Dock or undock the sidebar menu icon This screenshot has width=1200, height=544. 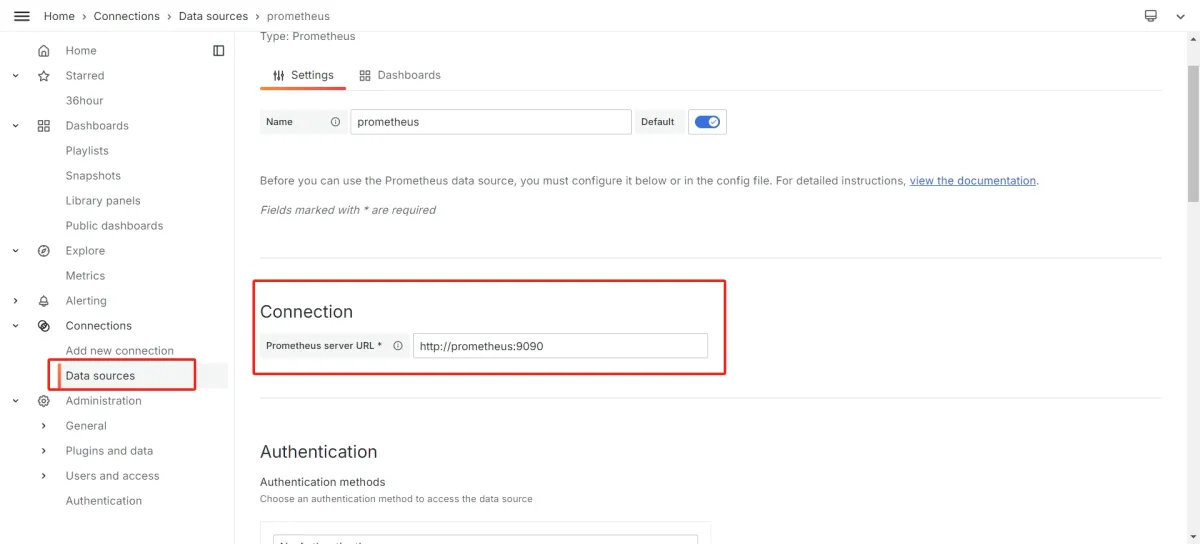(219, 51)
